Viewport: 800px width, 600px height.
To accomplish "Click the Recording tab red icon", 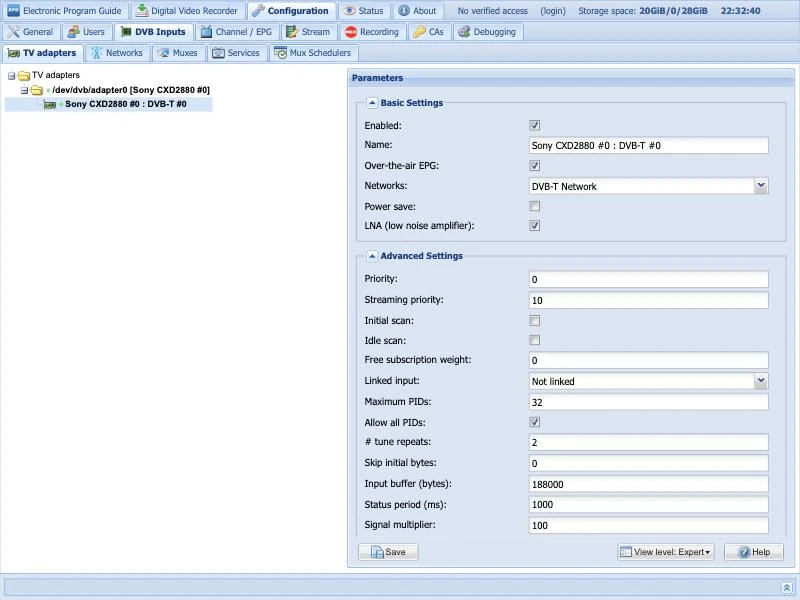I will [351, 32].
